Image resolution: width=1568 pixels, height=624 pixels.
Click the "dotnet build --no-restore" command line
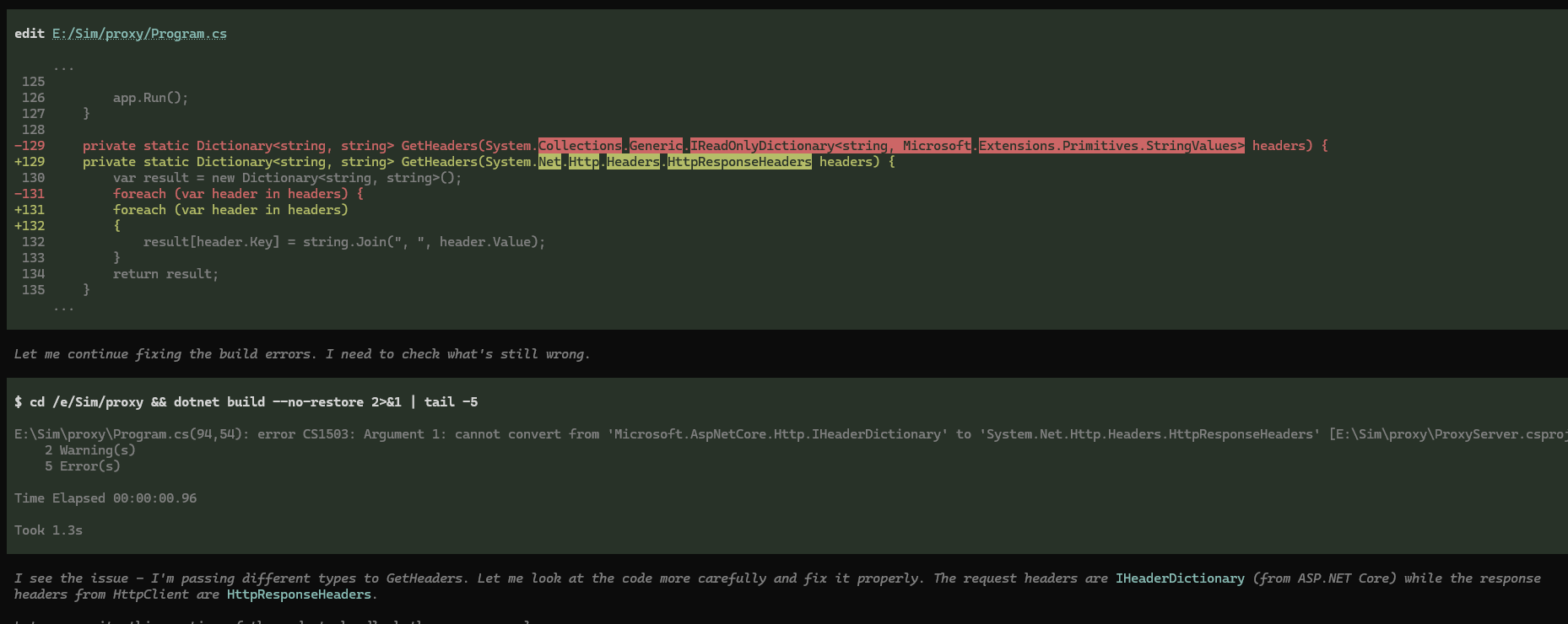[246, 402]
